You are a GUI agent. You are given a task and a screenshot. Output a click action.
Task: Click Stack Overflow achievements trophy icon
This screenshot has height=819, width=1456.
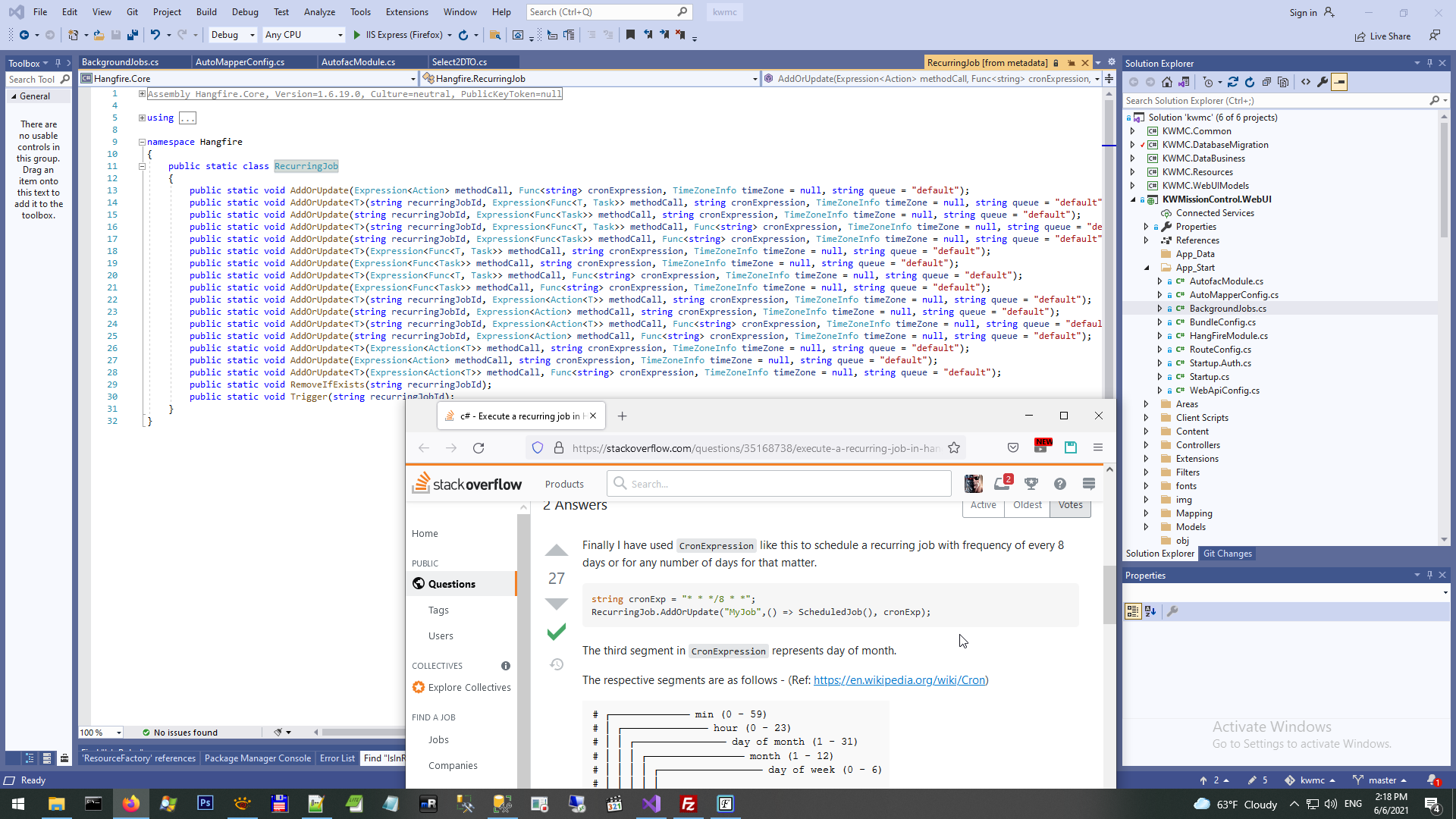[x=1031, y=484]
